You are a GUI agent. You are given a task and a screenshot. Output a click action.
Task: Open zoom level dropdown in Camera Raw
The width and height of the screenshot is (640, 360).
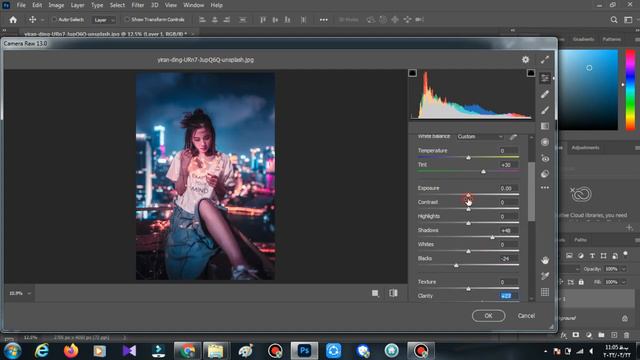[x=29, y=293]
